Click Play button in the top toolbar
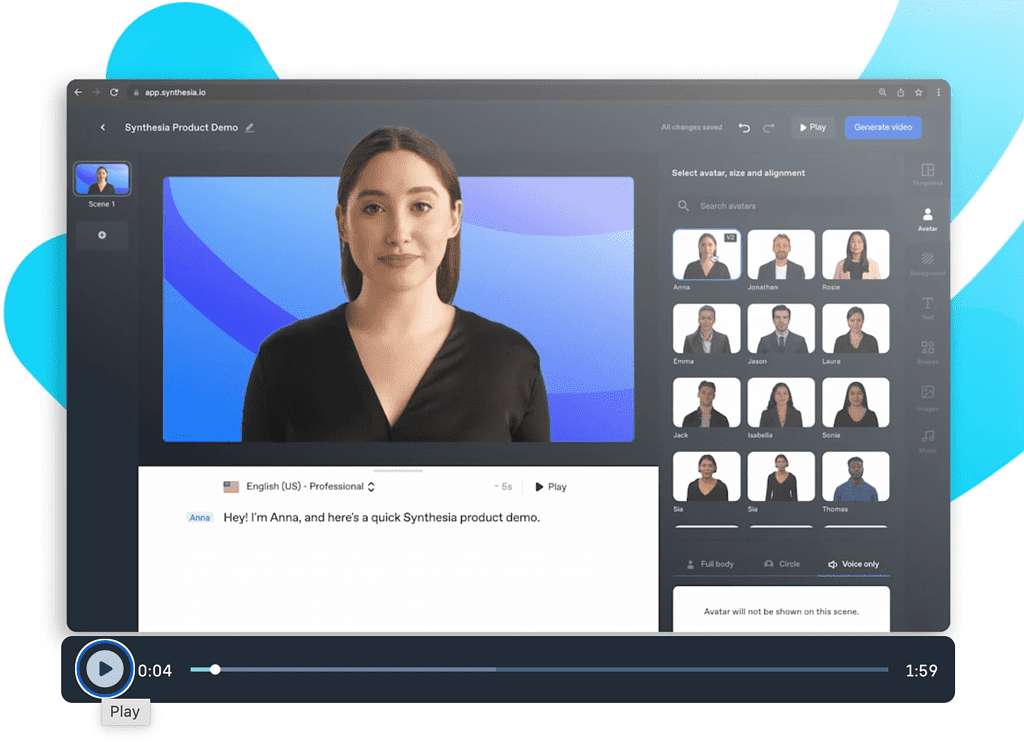The height and width of the screenshot is (746, 1024). [x=812, y=127]
